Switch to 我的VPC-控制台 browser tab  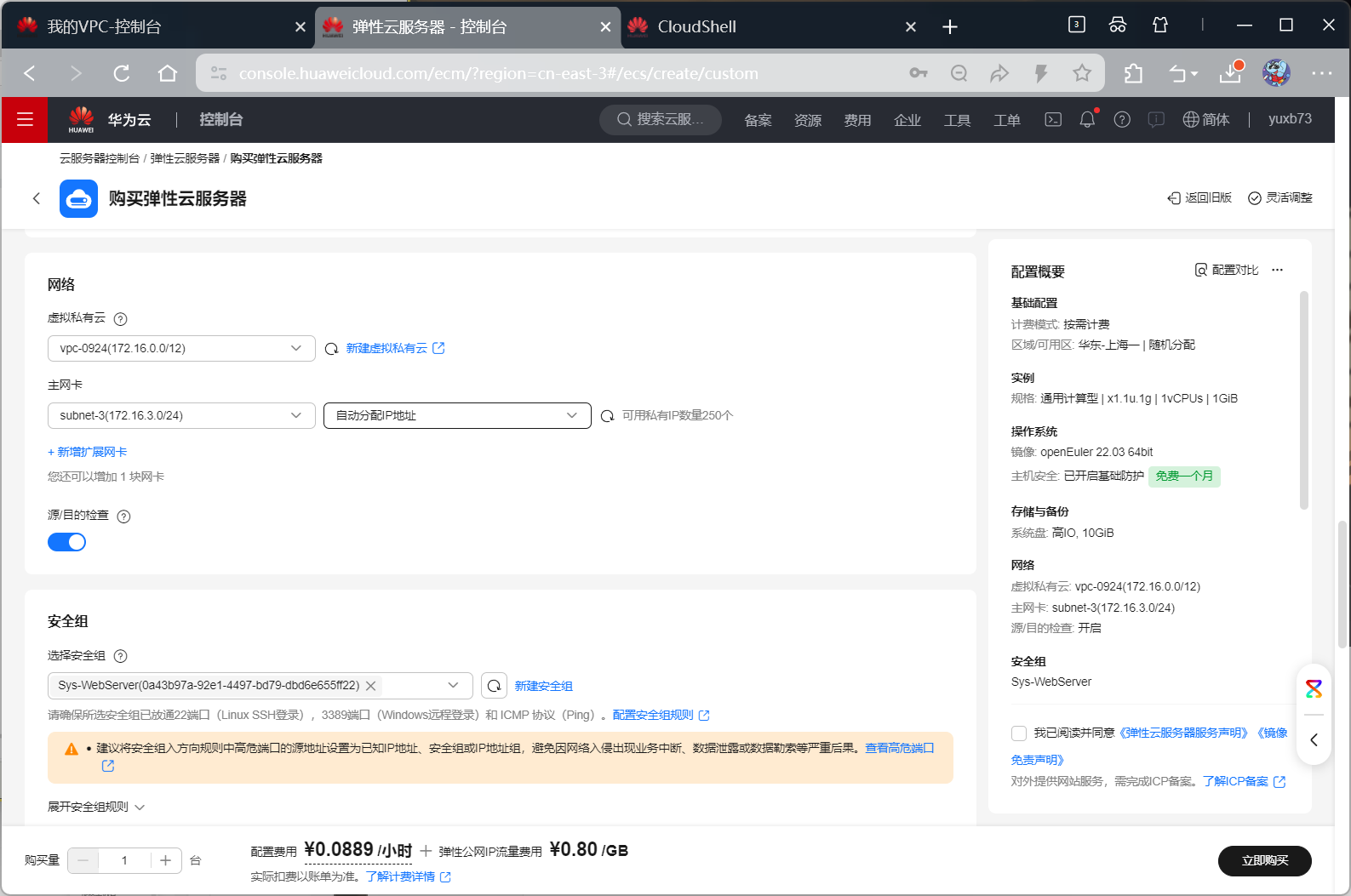tap(160, 26)
